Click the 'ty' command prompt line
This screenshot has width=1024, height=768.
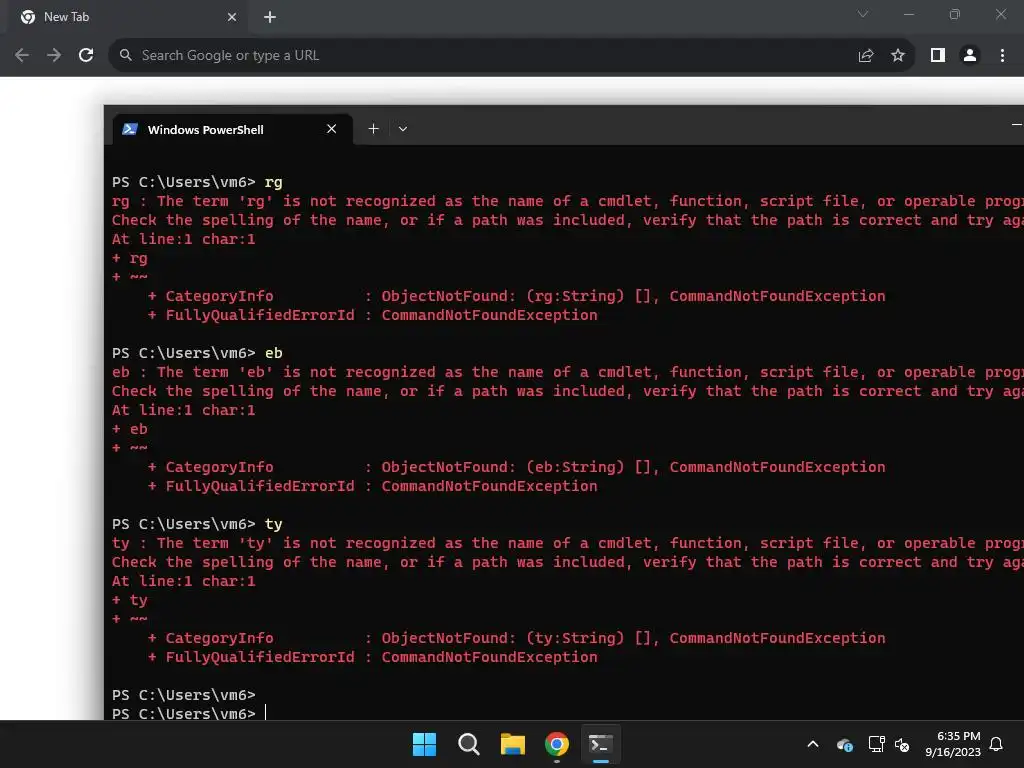pyautogui.click(x=197, y=524)
